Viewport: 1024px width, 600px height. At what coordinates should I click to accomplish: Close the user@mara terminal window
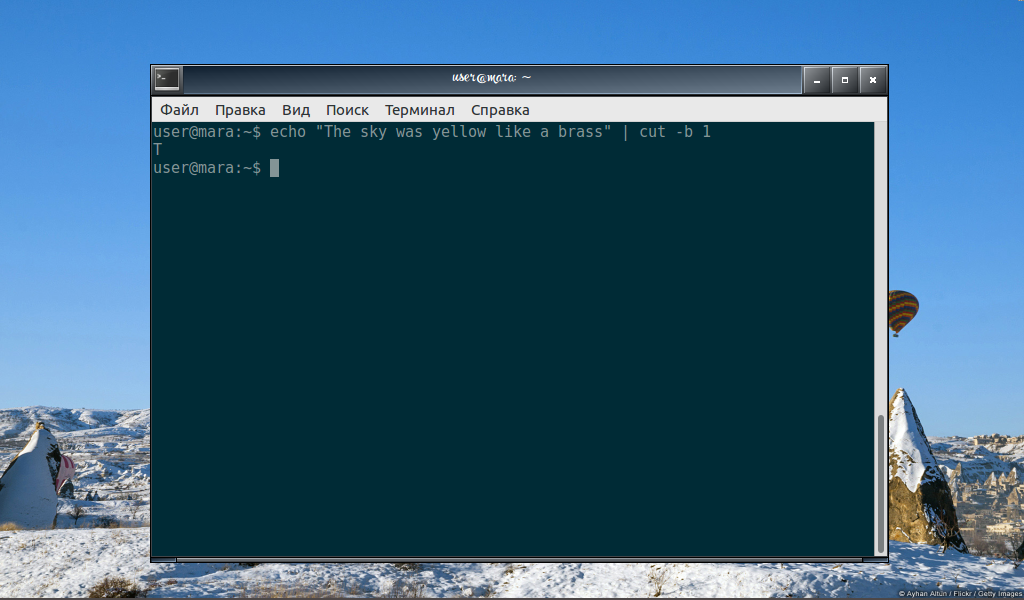click(872, 80)
